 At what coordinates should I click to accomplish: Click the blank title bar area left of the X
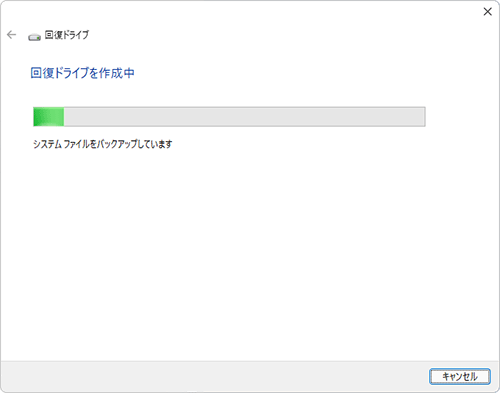pos(240,12)
